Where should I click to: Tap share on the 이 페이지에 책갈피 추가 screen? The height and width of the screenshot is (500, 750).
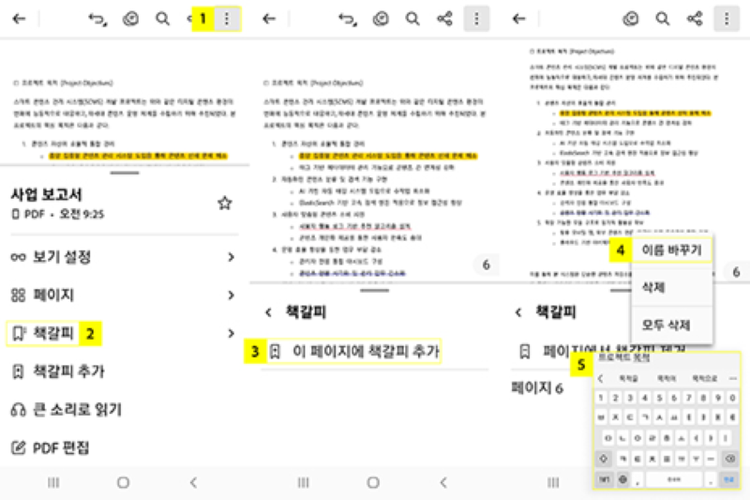[444, 19]
